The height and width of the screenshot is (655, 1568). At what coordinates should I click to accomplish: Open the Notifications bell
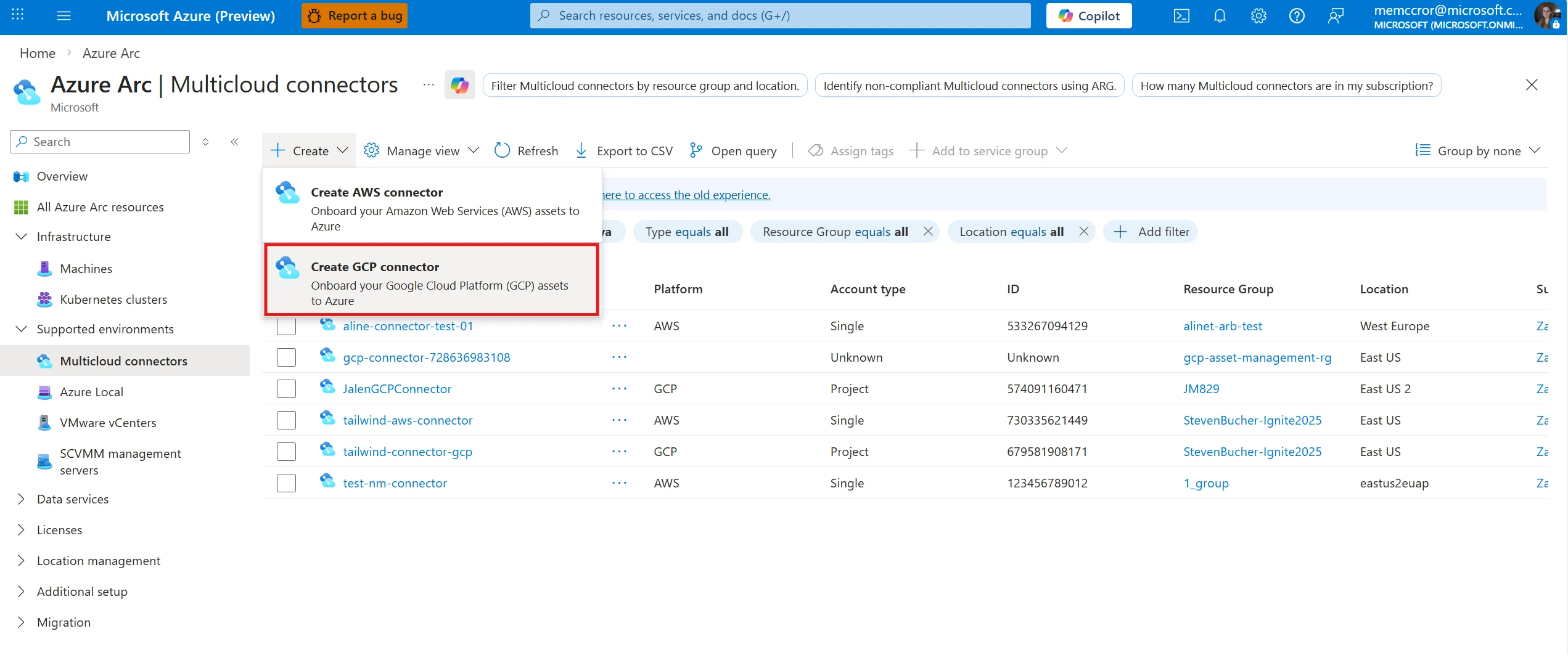[1220, 16]
